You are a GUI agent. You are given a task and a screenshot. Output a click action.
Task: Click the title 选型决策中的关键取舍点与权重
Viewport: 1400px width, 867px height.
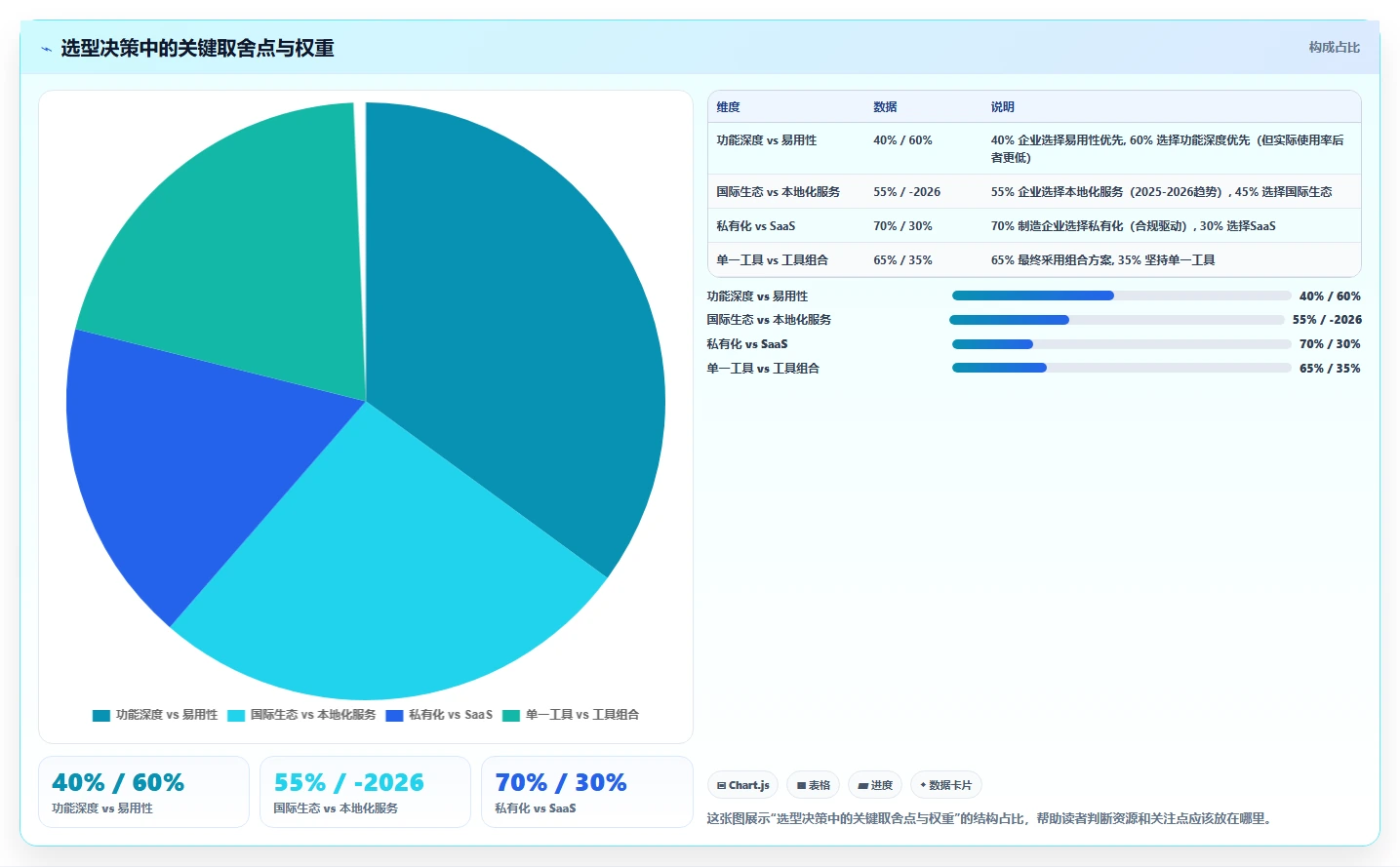pyautogui.click(x=197, y=48)
